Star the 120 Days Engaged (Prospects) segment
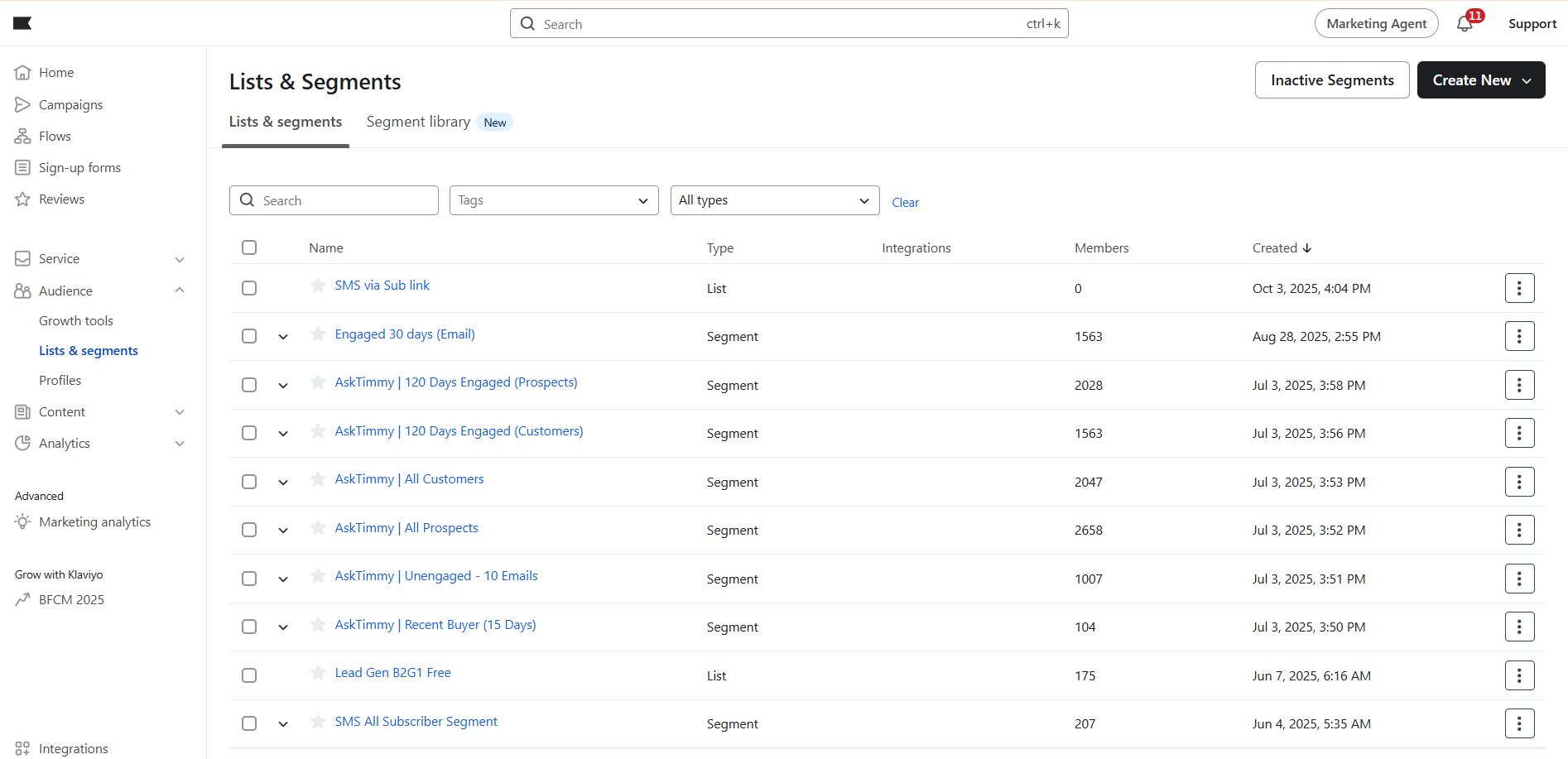This screenshot has height=759, width=1568. (x=318, y=382)
